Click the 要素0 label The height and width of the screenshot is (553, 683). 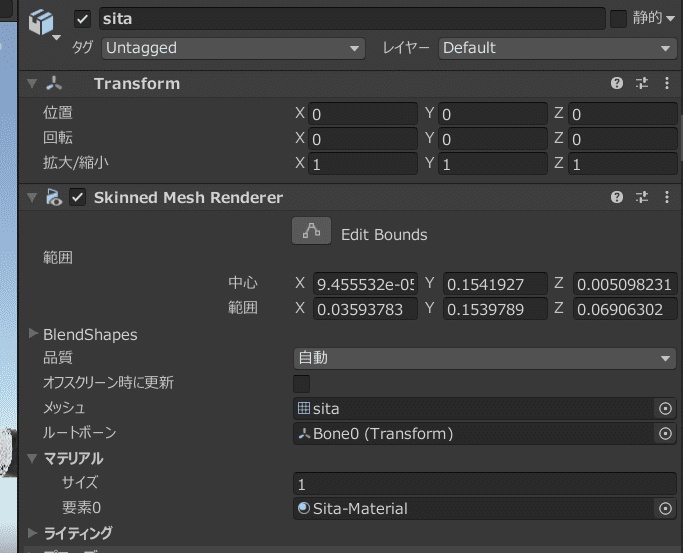tap(81, 507)
